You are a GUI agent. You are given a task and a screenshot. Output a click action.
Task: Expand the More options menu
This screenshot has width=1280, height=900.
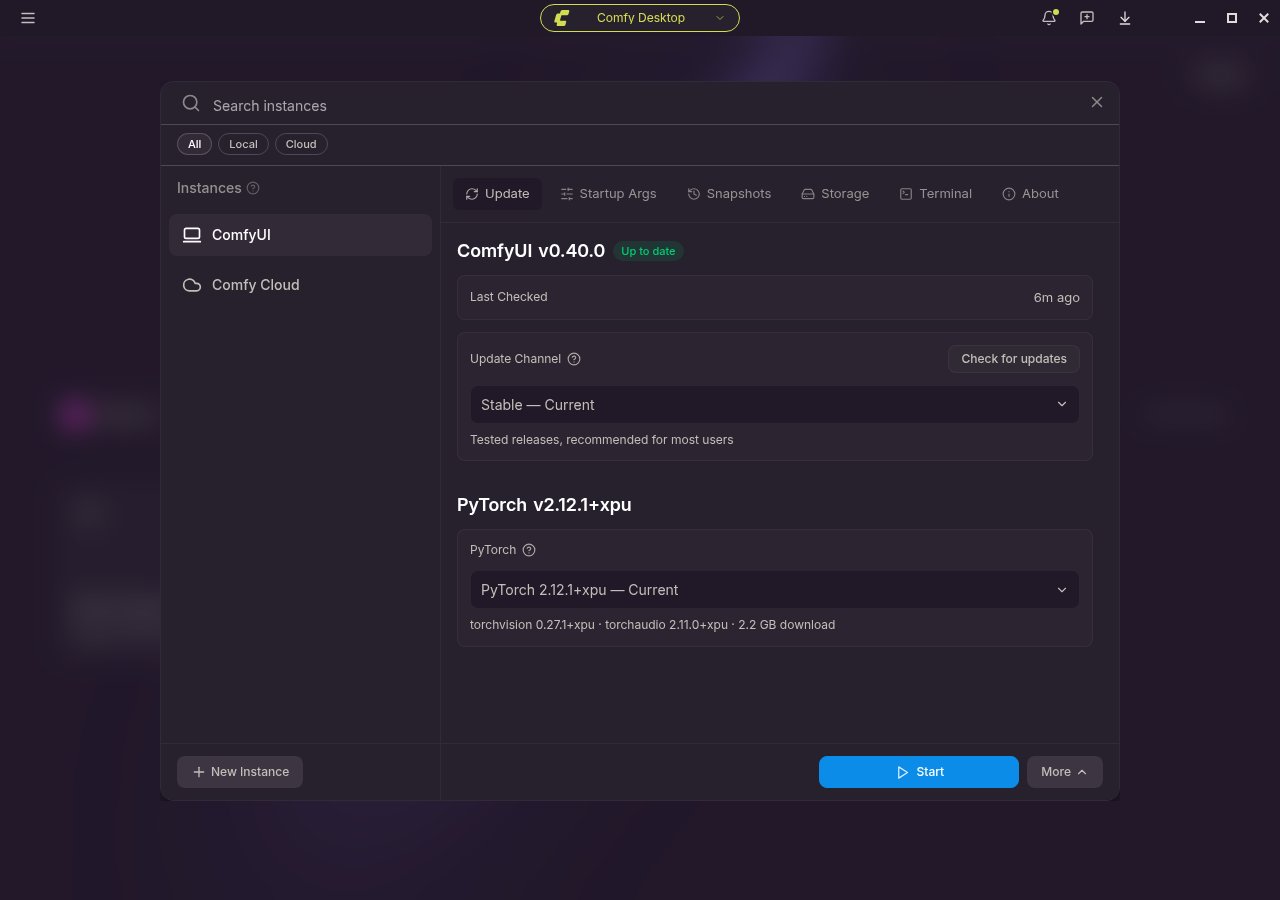pyautogui.click(x=1064, y=772)
